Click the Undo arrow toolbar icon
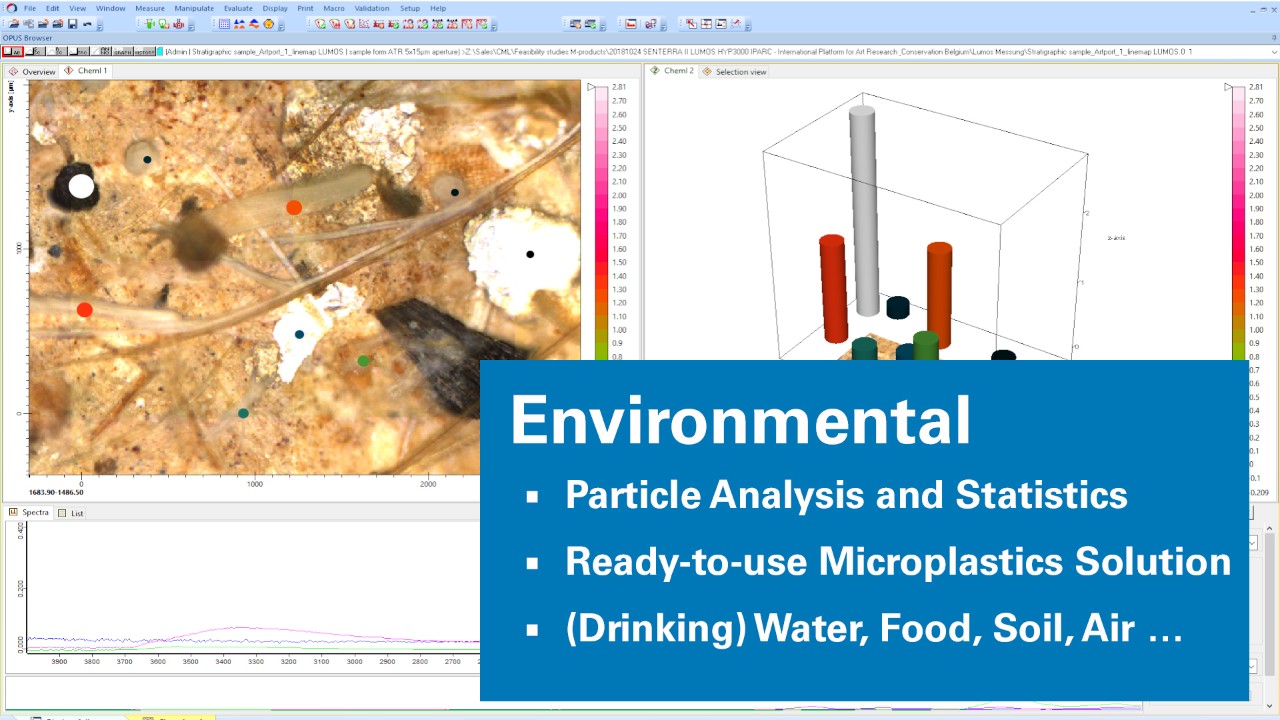Image resolution: width=1280 pixels, height=720 pixels. [x=87, y=24]
